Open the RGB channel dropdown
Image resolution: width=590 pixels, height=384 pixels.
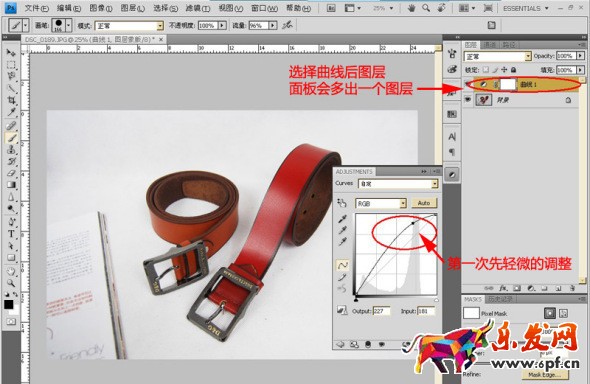[x=403, y=203]
